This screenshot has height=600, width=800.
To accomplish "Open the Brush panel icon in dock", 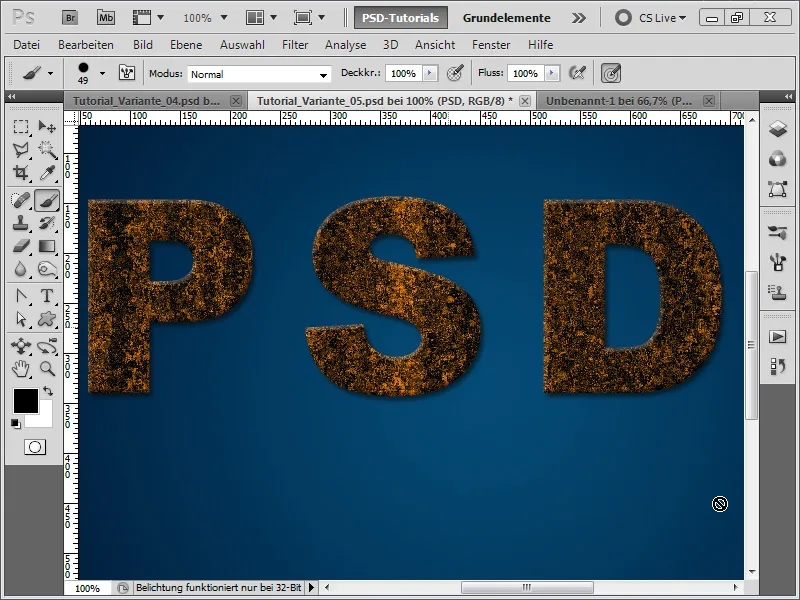I will pyautogui.click(x=778, y=262).
